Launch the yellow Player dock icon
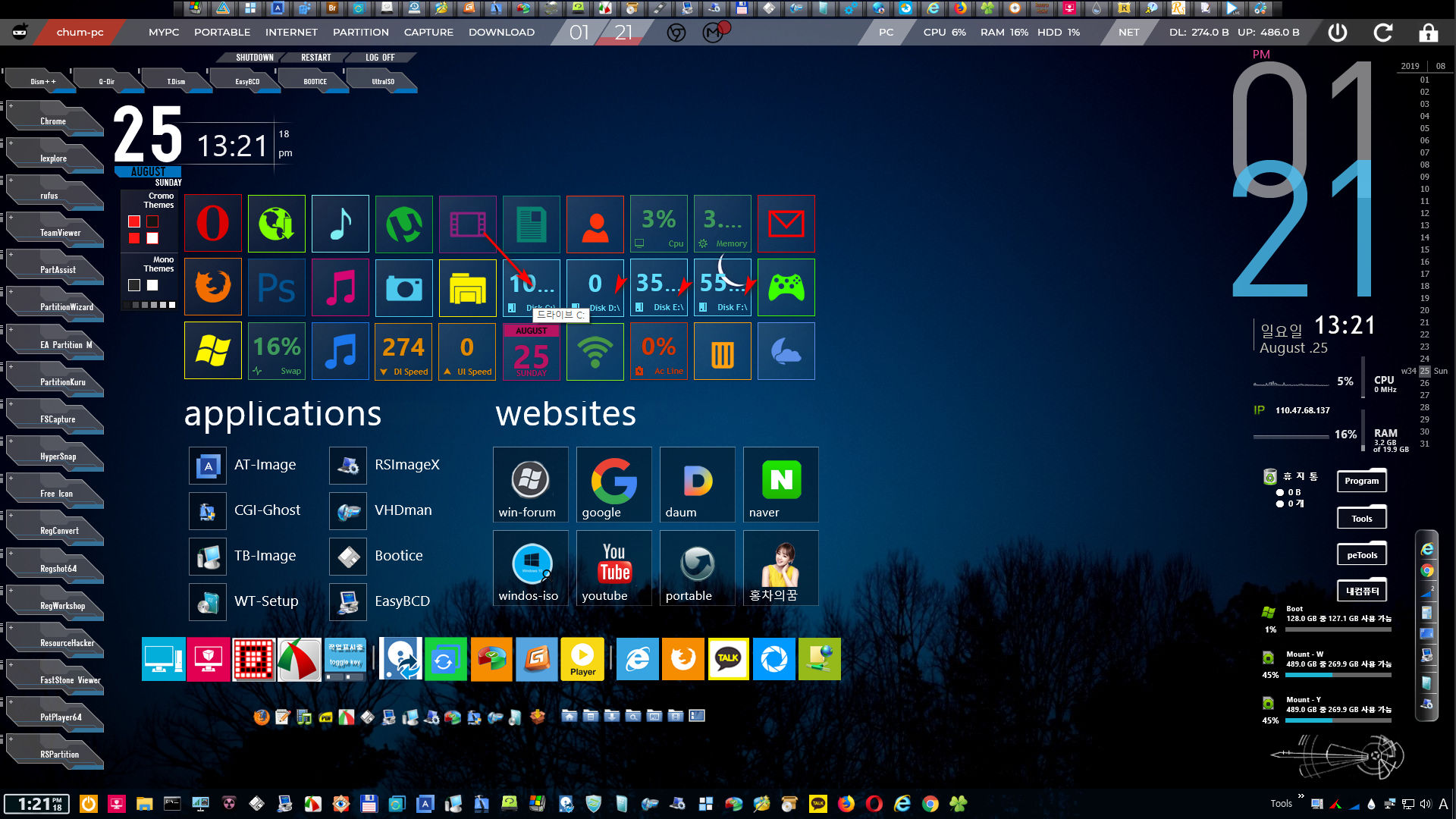Screen dimensions: 1456x819 pyautogui.click(x=582, y=659)
